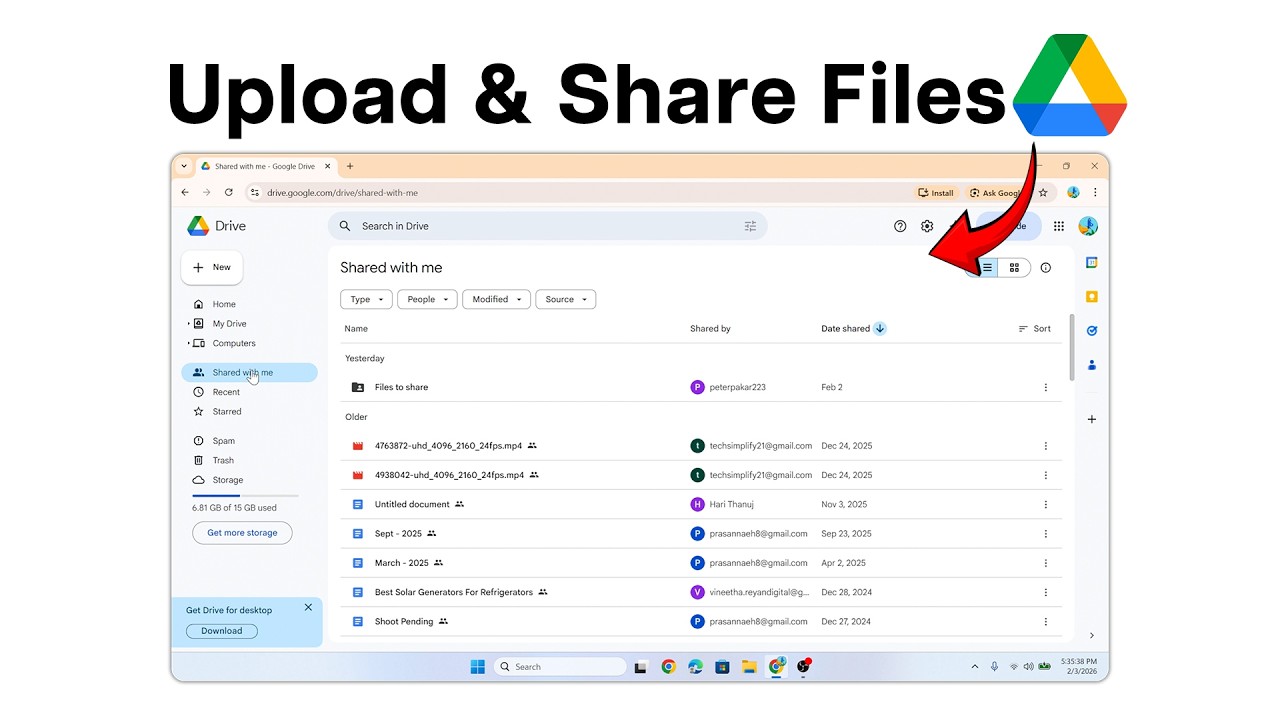
Task: Get add-ons with the plus icon
Action: (1092, 419)
